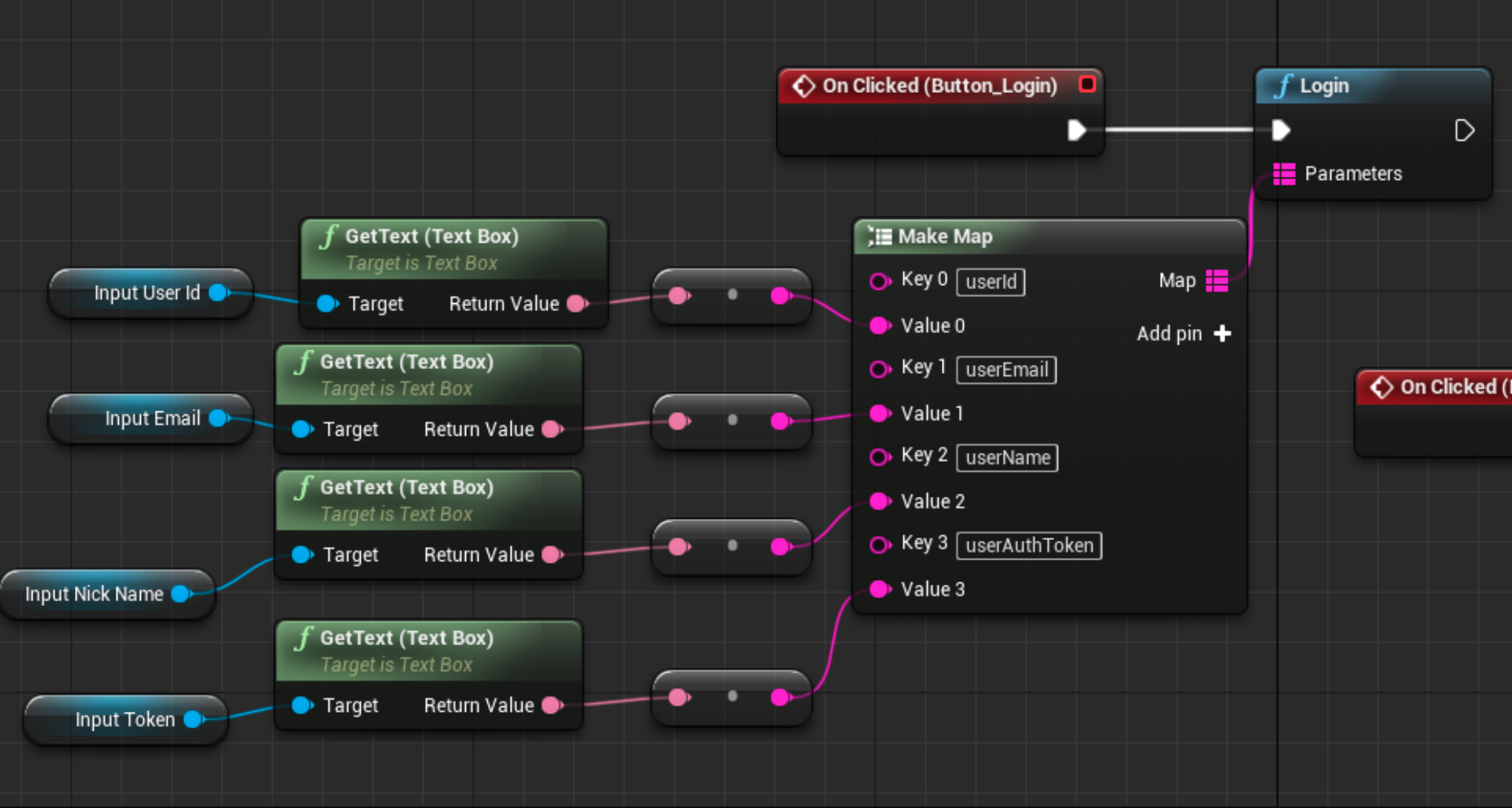Select the userId key text field
This screenshot has height=808, width=1512.
990,282
